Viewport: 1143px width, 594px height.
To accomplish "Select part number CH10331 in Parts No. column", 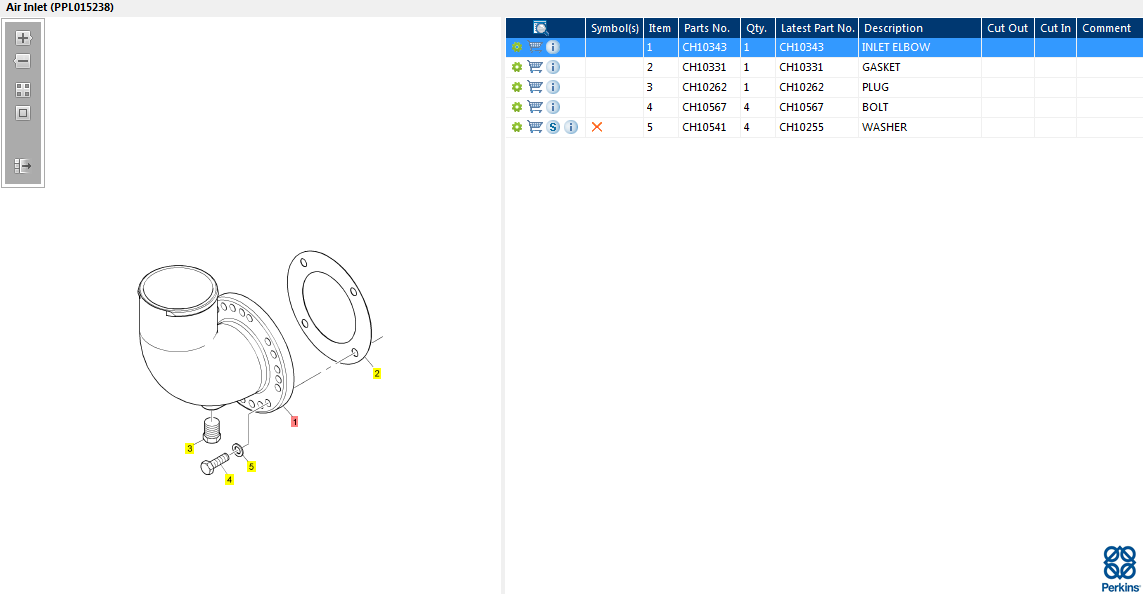I will [704, 67].
